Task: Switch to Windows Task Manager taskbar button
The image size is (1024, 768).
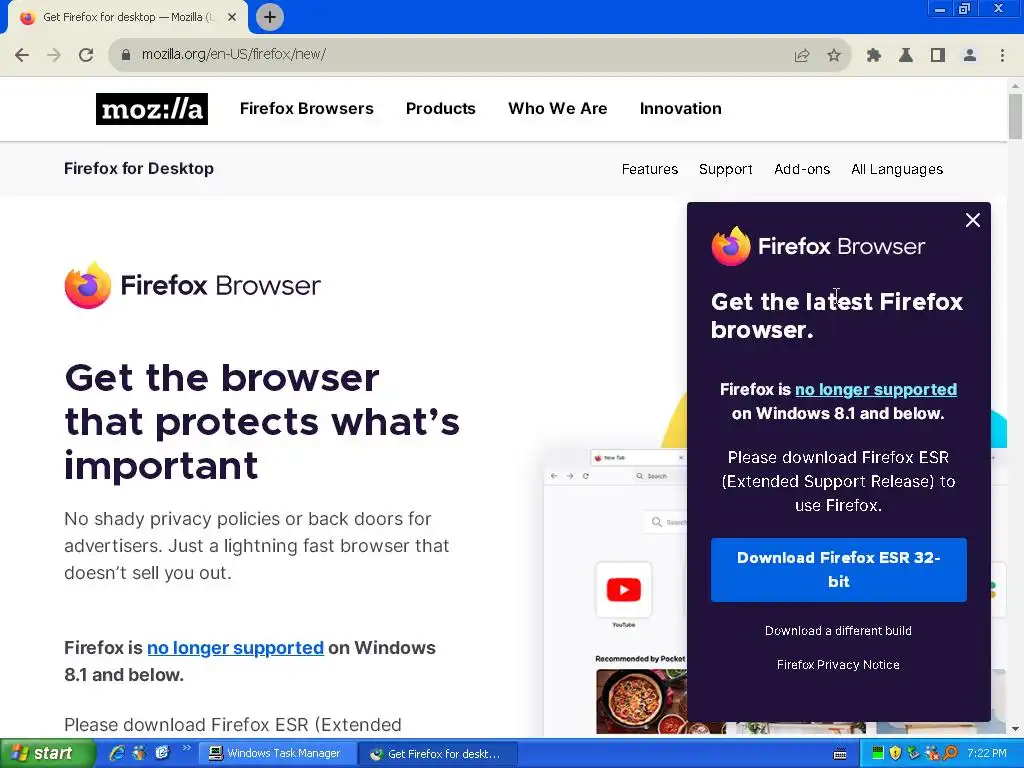Action: point(276,754)
